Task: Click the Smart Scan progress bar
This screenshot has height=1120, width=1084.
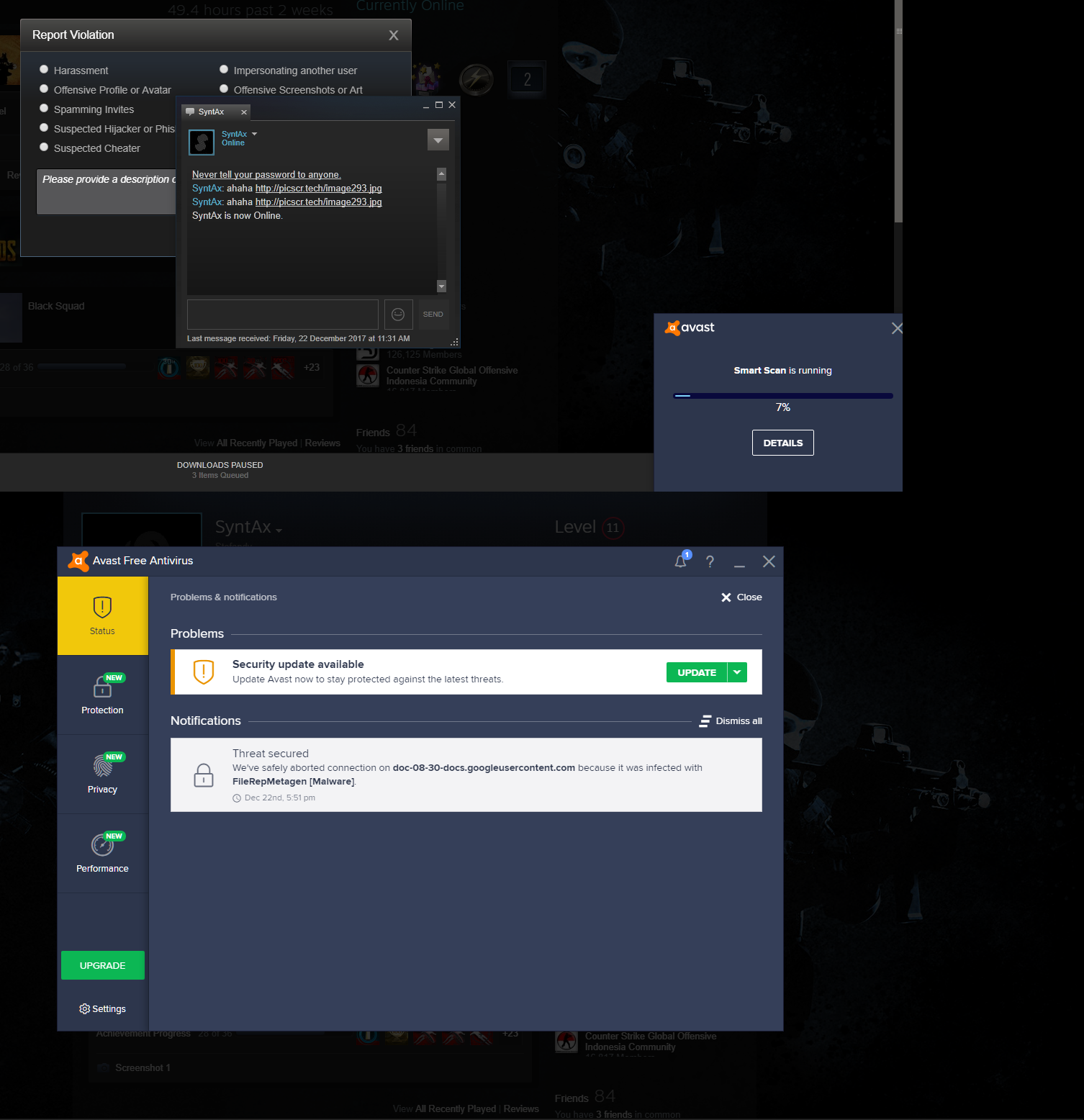Action: 783,396
